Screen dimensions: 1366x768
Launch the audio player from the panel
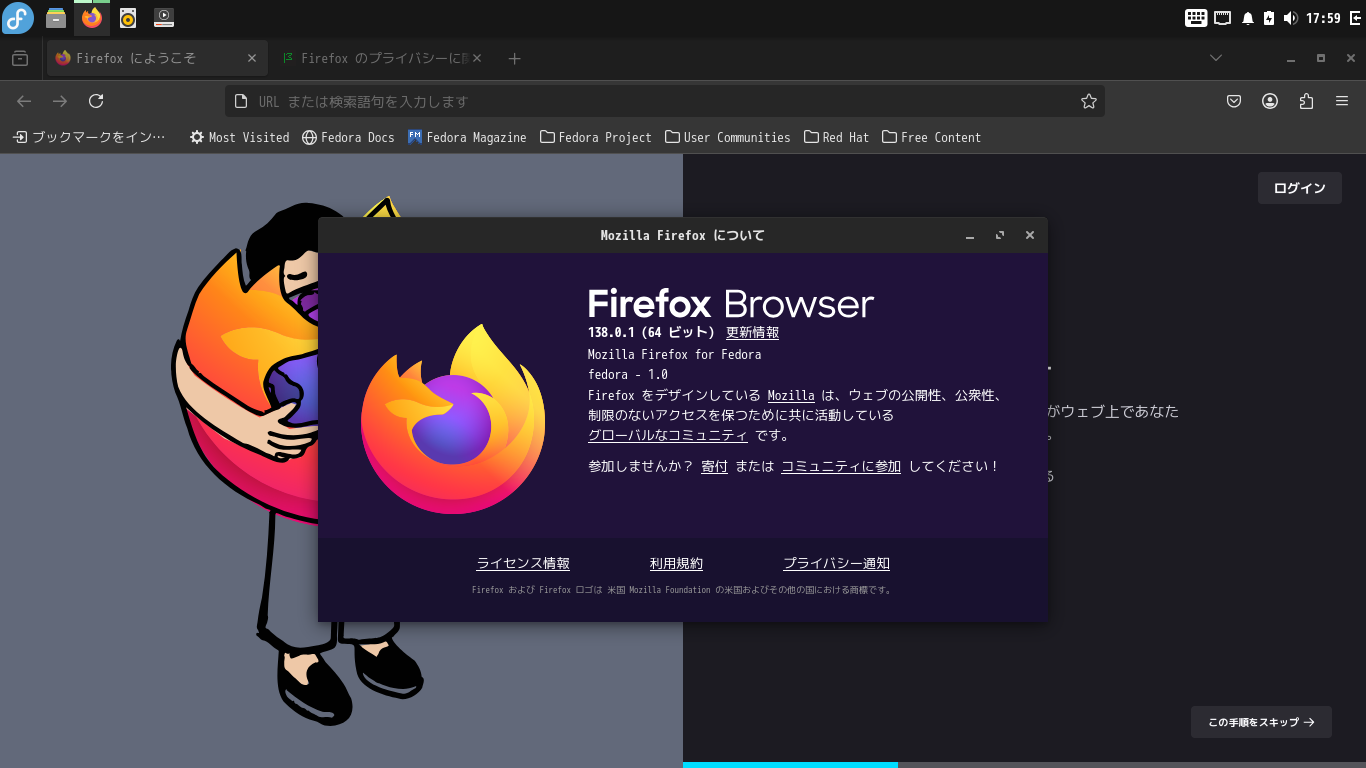point(128,18)
